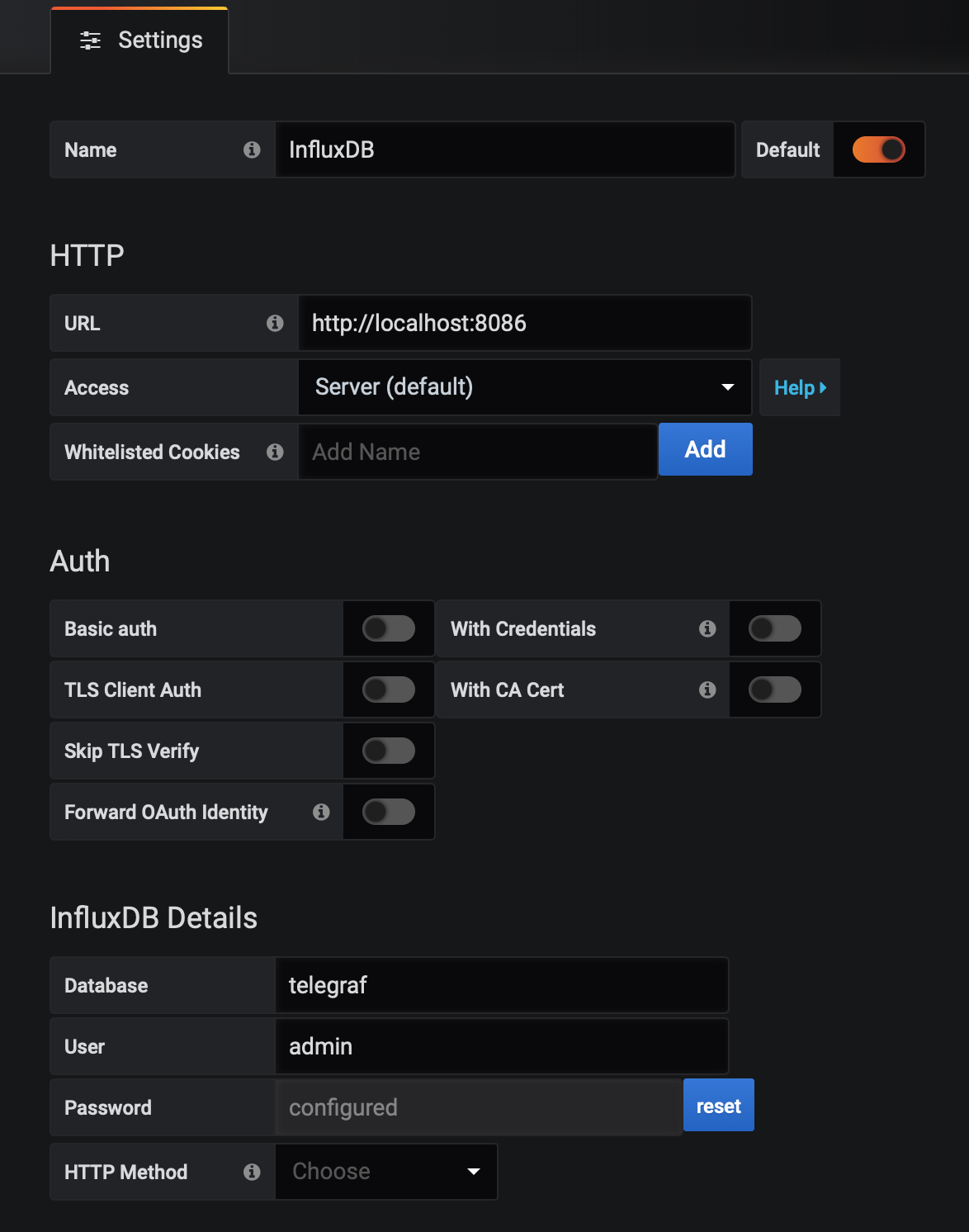
Task: Click the Access label
Action: click(97, 388)
